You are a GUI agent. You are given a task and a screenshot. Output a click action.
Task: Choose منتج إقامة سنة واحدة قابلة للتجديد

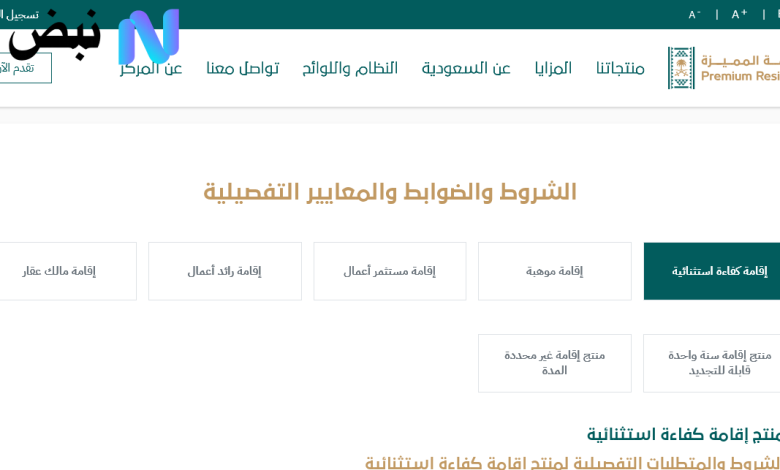coord(712,363)
